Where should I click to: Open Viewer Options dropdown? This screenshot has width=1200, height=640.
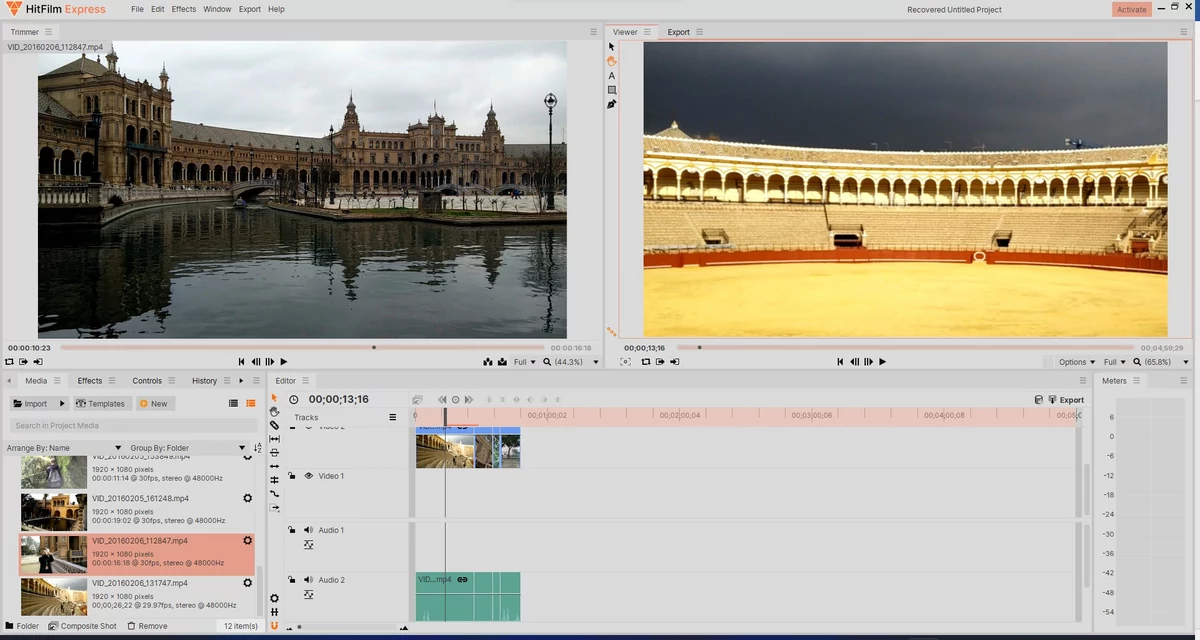click(1077, 362)
